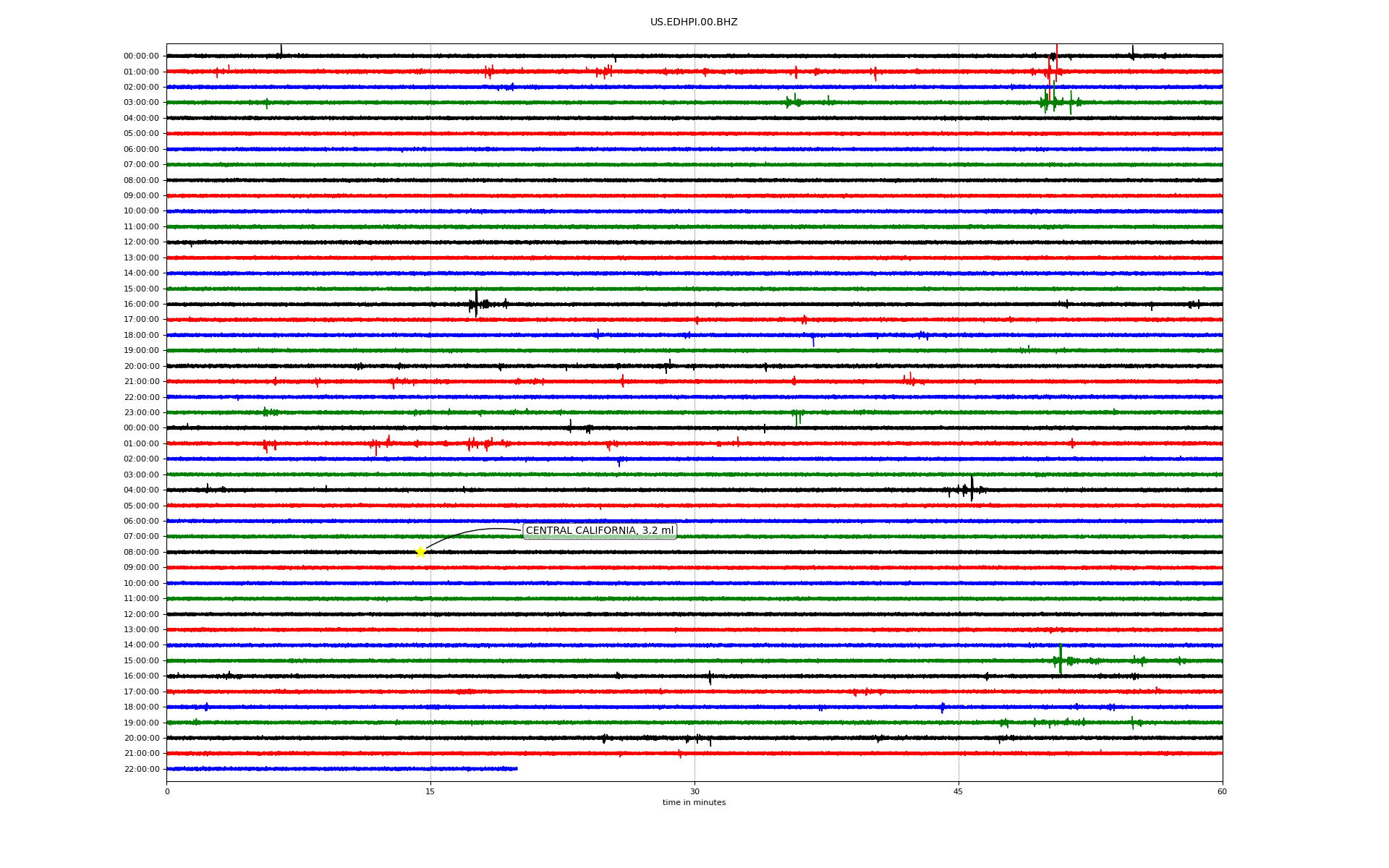This screenshot has width=1389, height=868.
Task: Click the topmost 00:00:00 row label
Action: pyautogui.click(x=141, y=56)
